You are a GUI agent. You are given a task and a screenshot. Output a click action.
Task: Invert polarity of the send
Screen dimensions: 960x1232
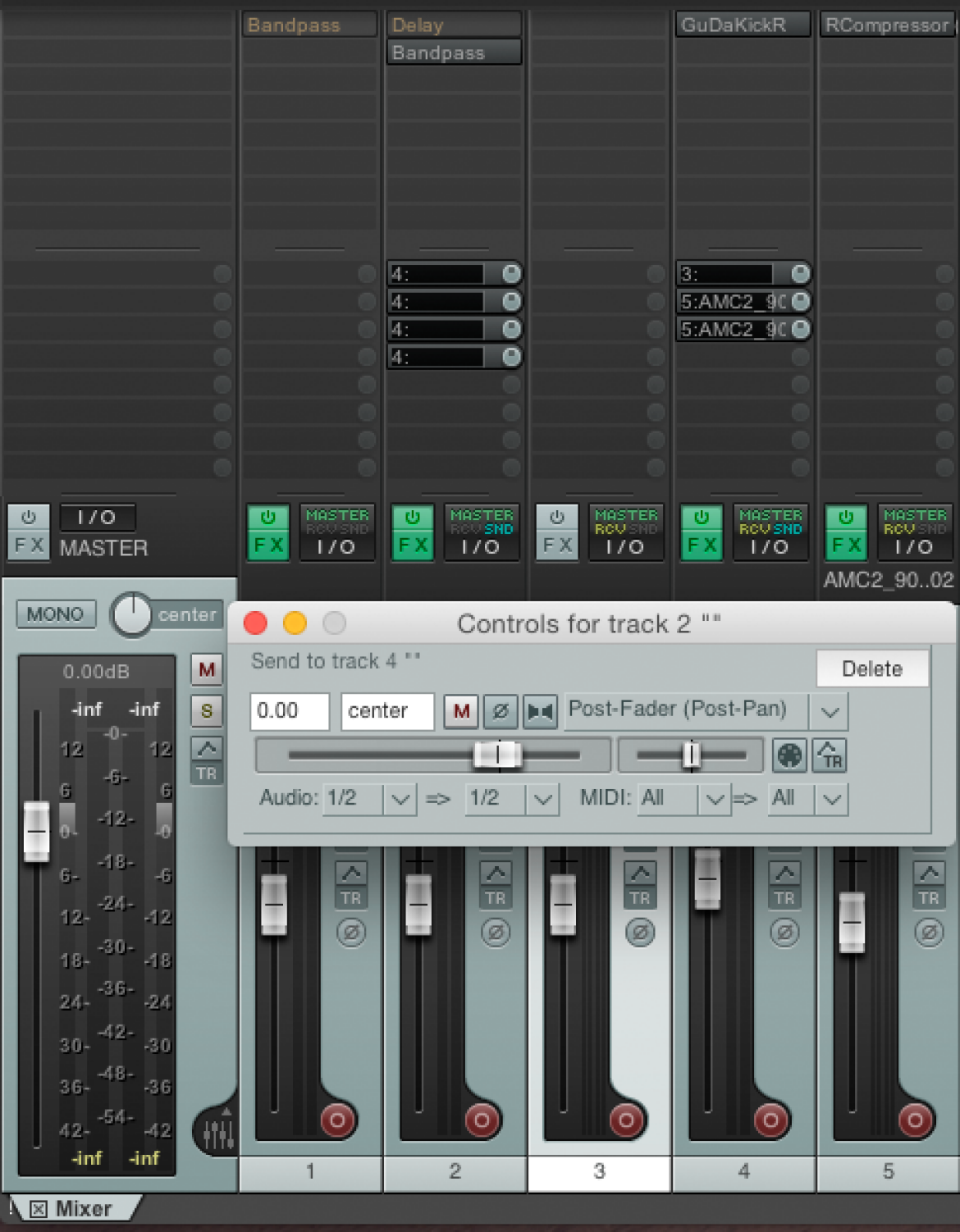tap(501, 711)
